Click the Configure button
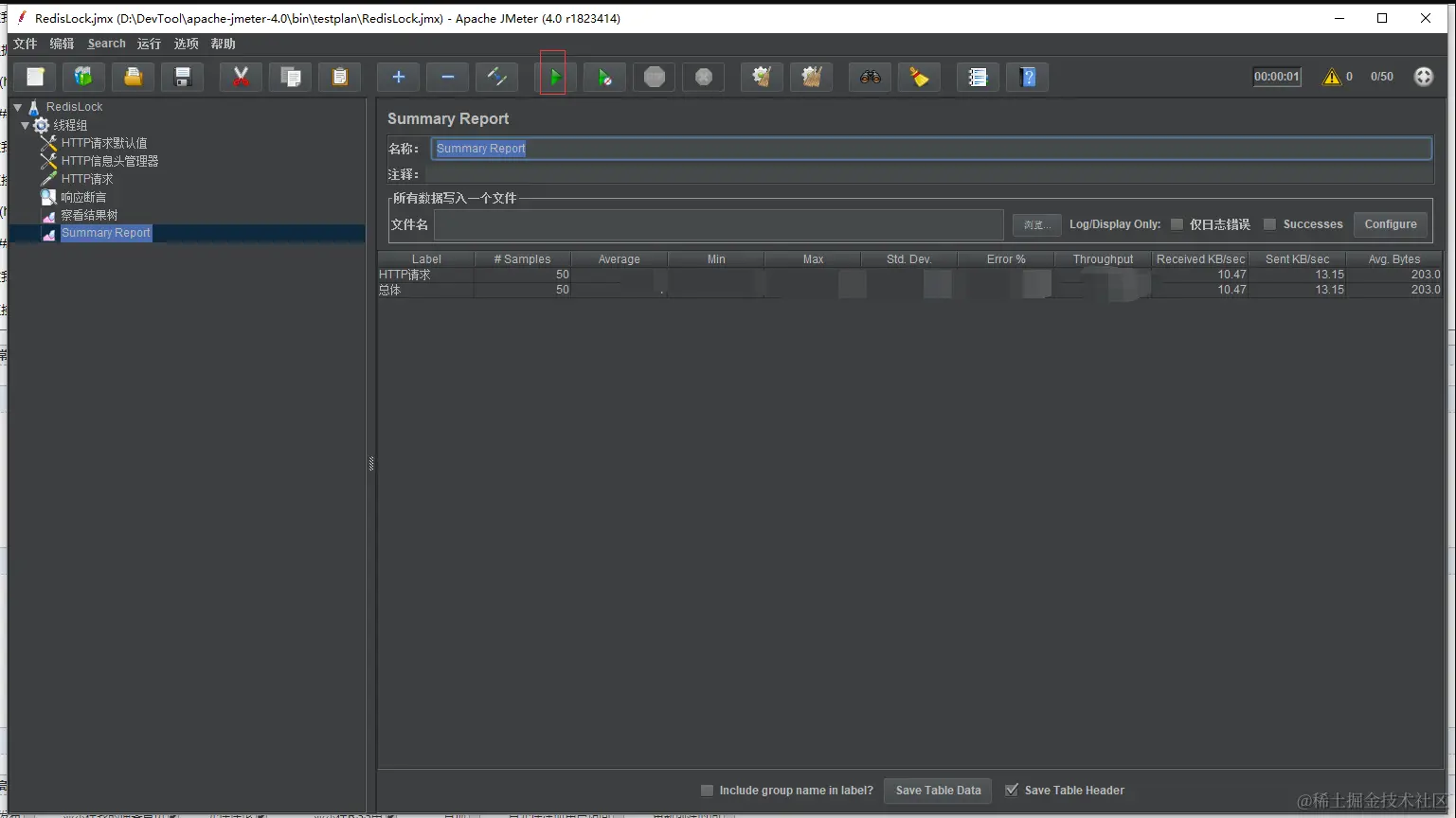 point(1391,224)
